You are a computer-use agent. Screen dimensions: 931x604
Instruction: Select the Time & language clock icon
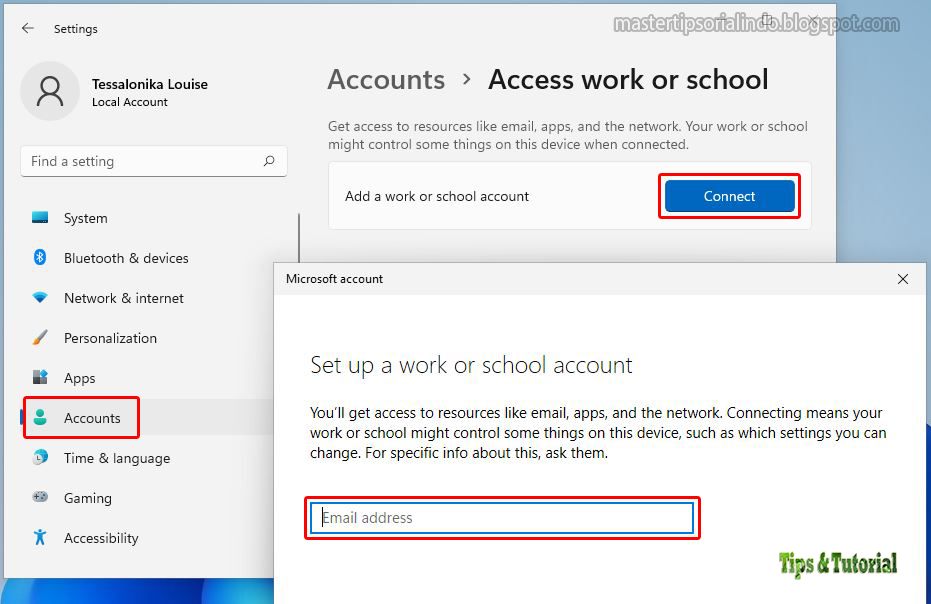click(40, 458)
